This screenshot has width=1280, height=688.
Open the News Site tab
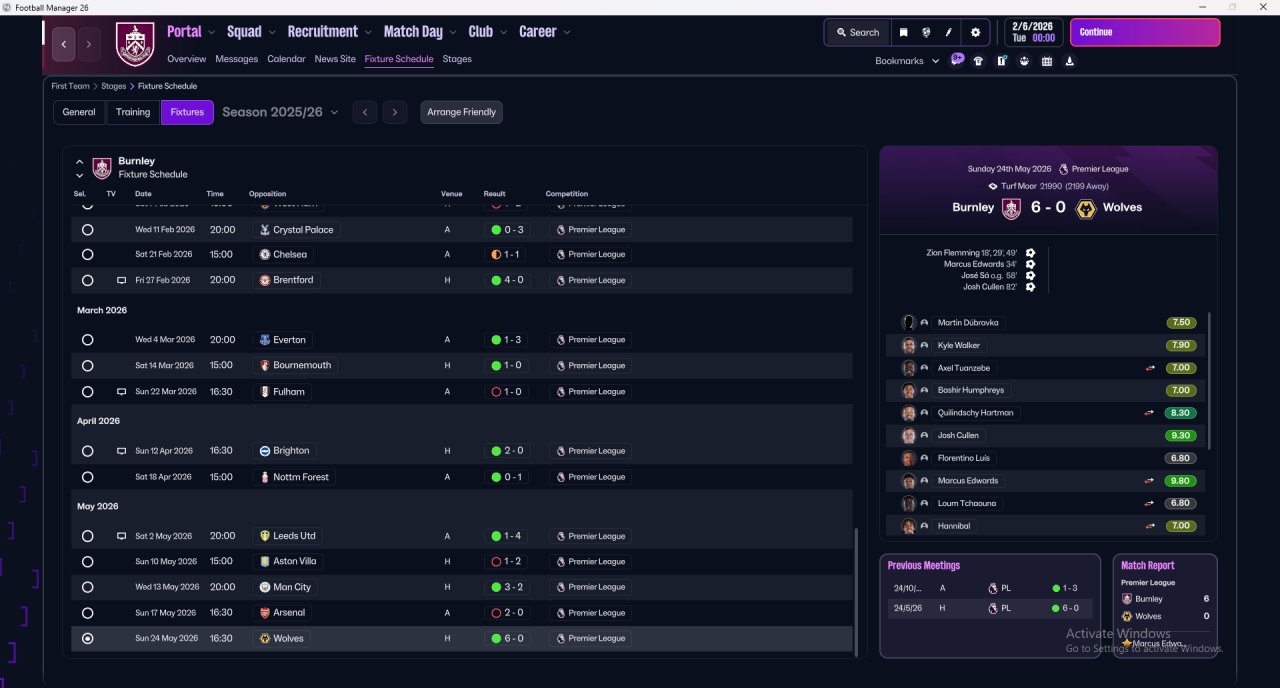coord(335,59)
